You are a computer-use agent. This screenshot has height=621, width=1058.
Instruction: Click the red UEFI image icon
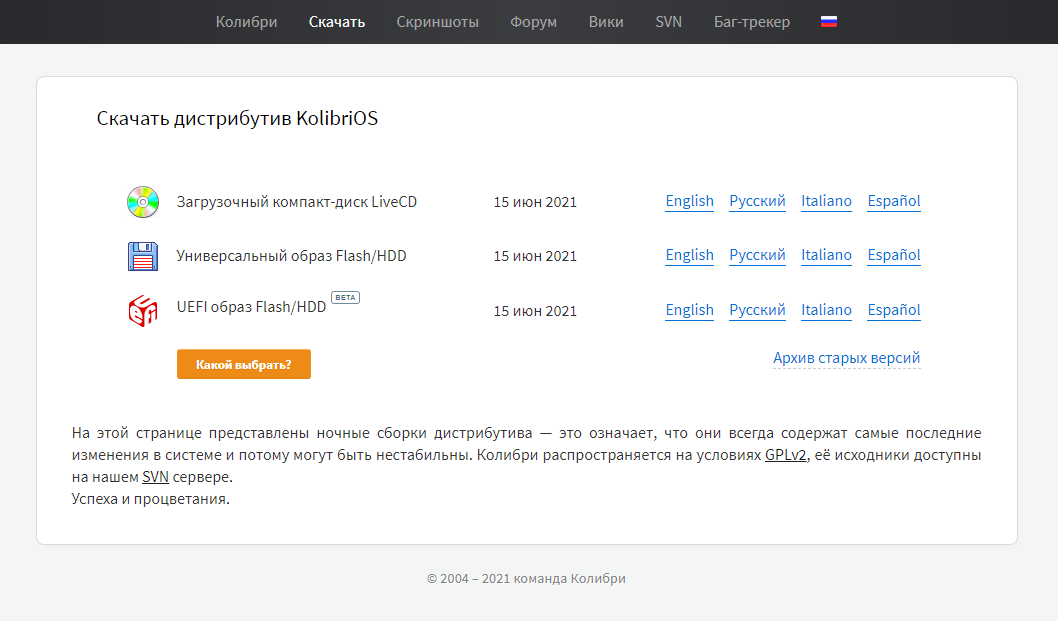[143, 310]
